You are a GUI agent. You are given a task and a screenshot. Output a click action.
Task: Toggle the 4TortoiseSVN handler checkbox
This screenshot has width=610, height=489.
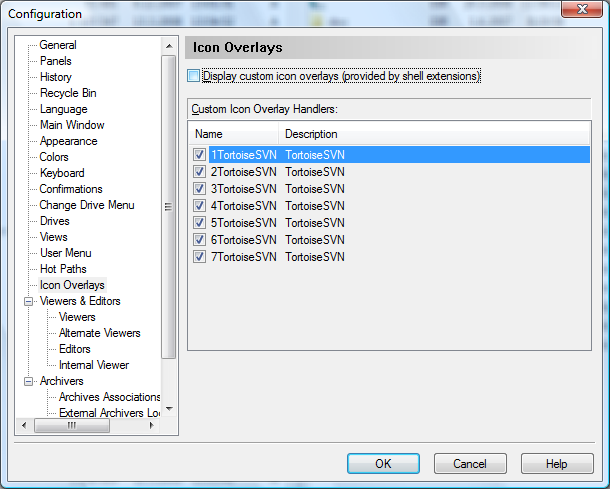199,205
